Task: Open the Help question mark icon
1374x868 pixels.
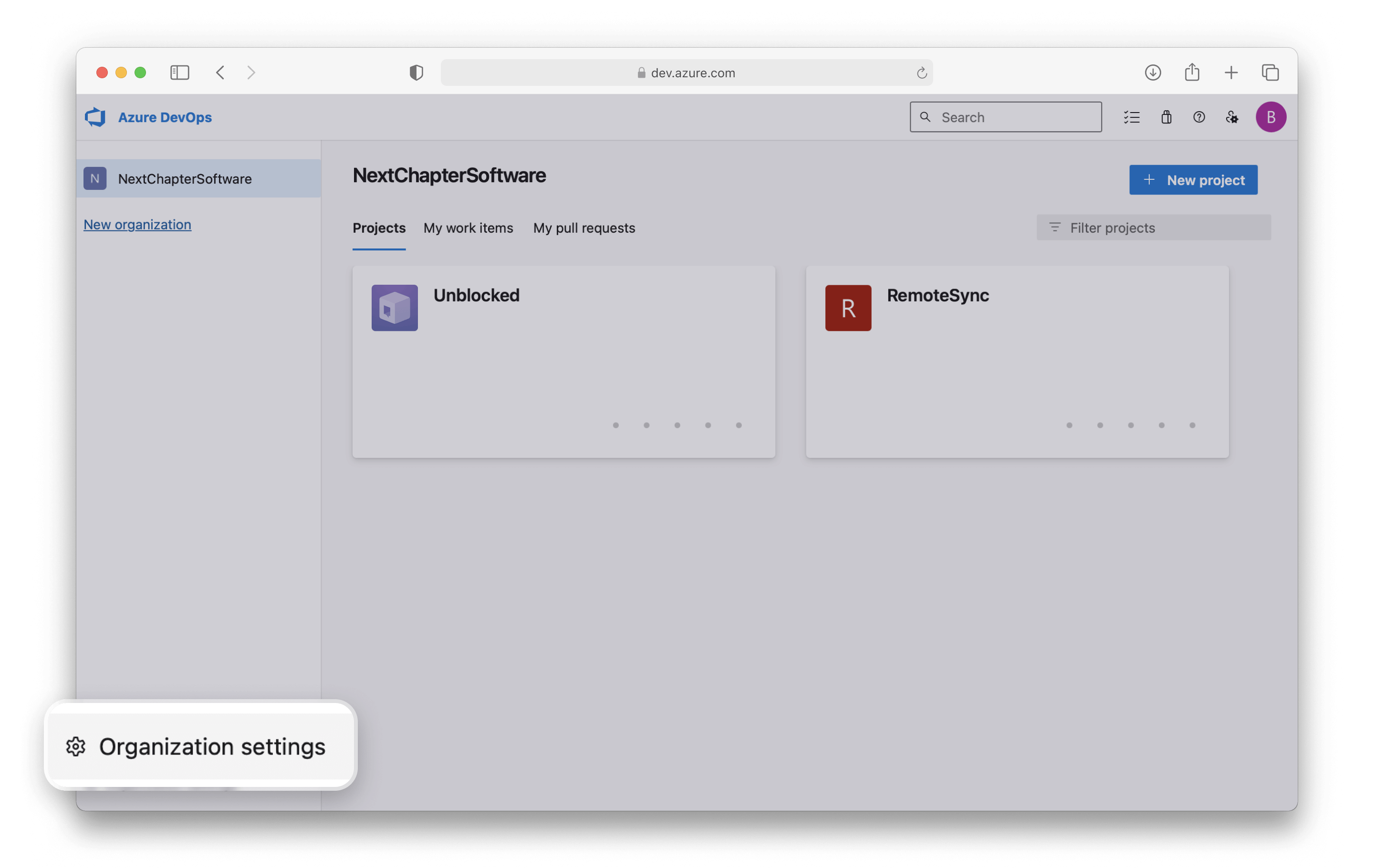Action: (x=1199, y=117)
